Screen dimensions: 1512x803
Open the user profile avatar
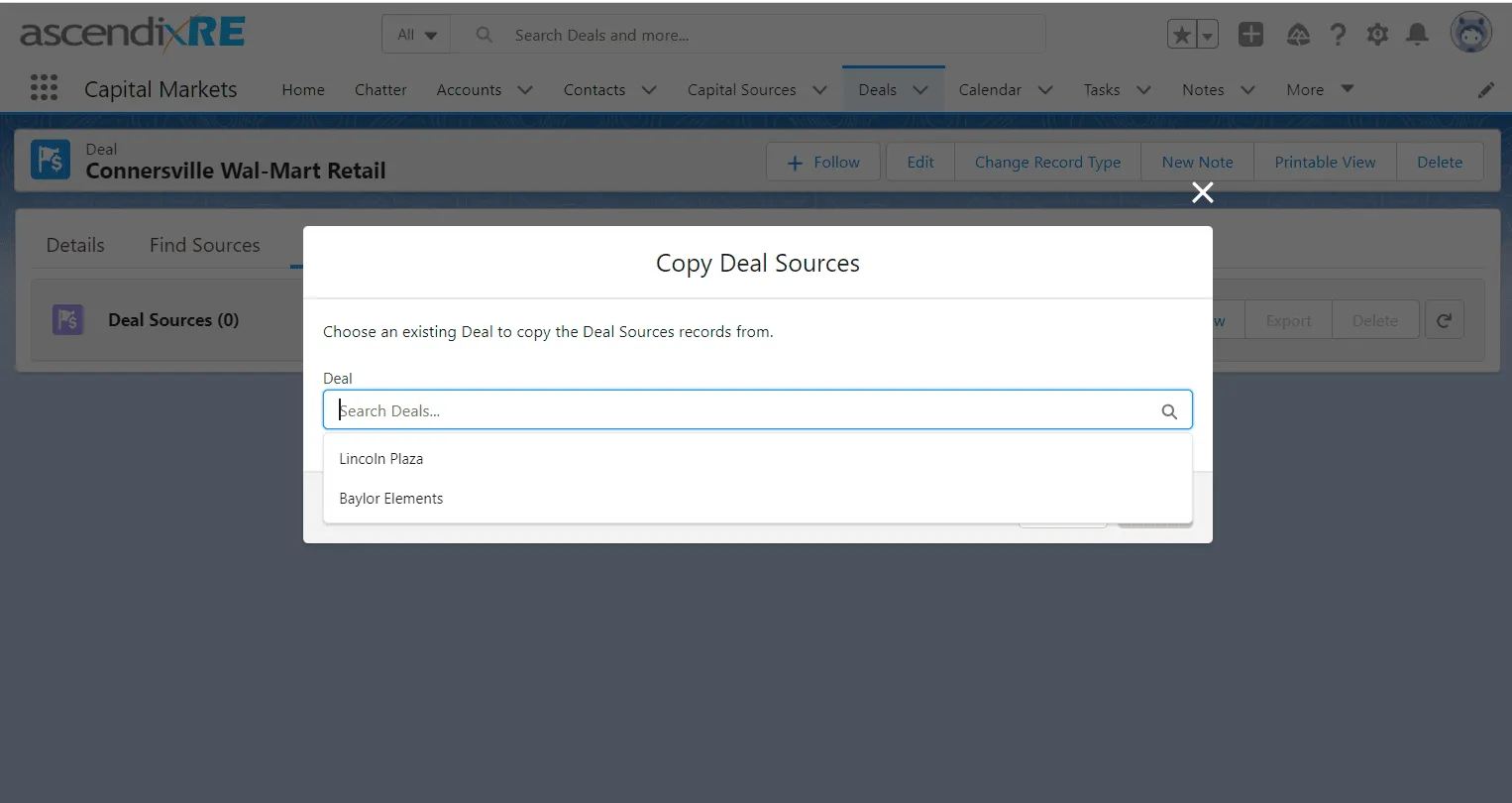[x=1471, y=33]
